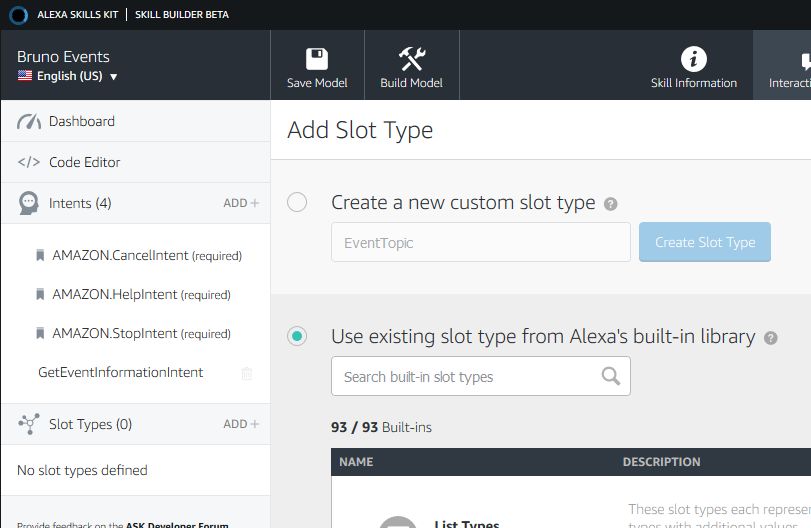The image size is (811, 528).
Task: Open Dashboard from the gauge icon
Action: pyautogui.click(x=29, y=122)
